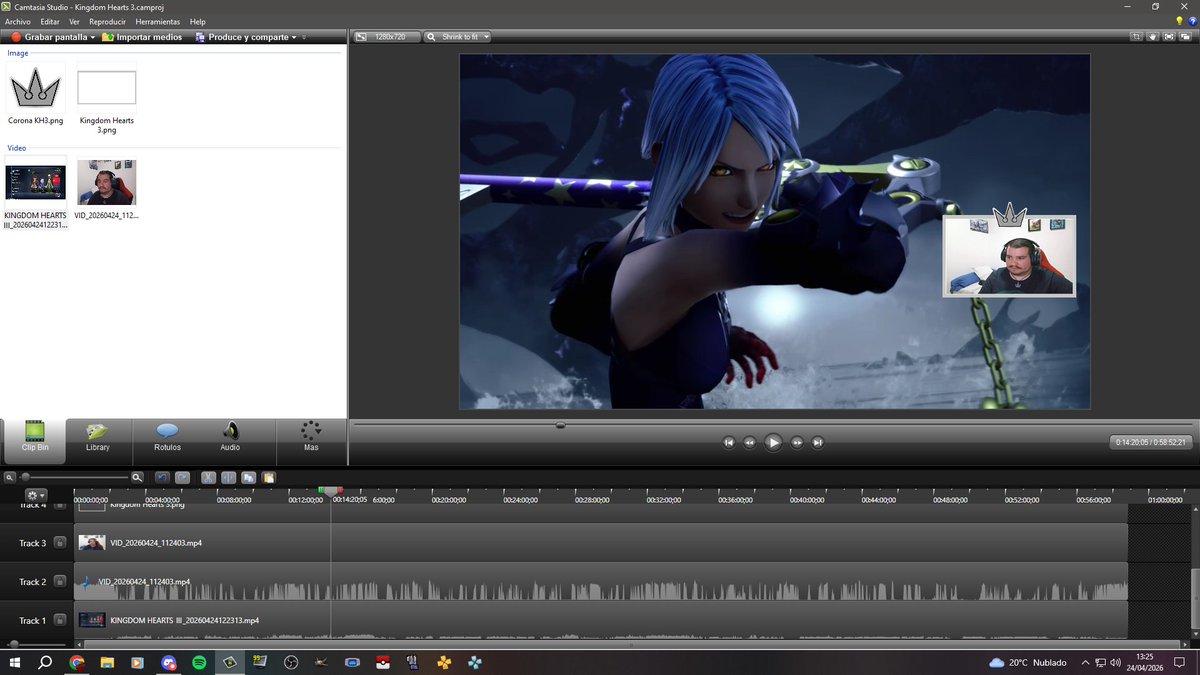Click the Play button in preview controls
Screen dimensions: 1200x675
click(773, 442)
